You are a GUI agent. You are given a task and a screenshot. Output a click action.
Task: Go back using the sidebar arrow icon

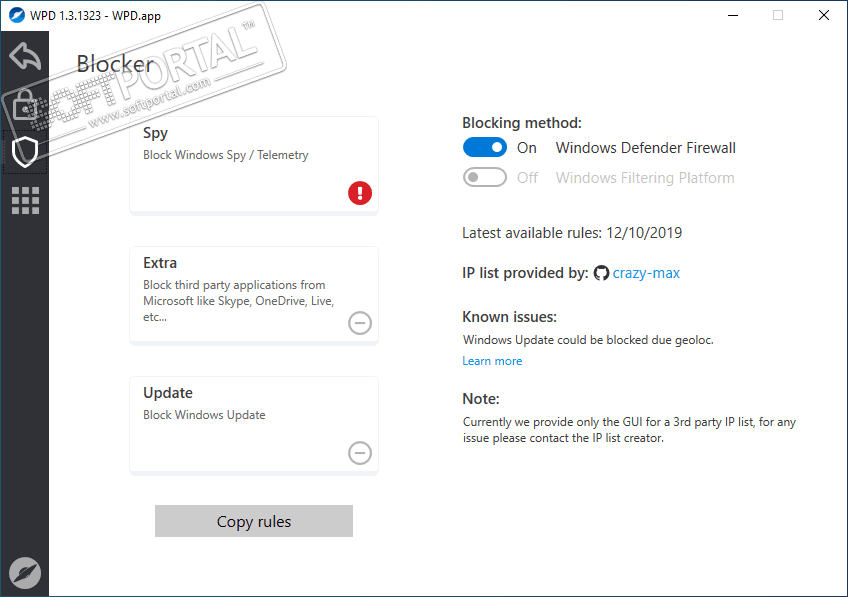coord(25,56)
